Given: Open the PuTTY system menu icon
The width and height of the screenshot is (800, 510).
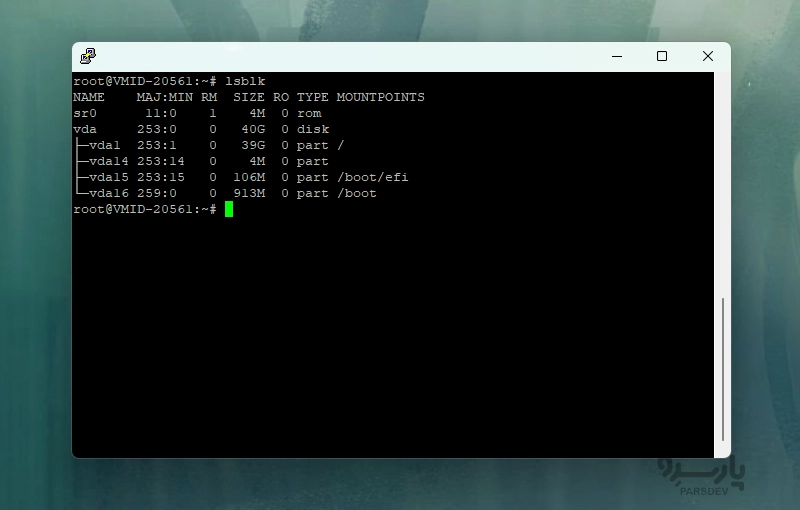Looking at the screenshot, I should (88, 56).
